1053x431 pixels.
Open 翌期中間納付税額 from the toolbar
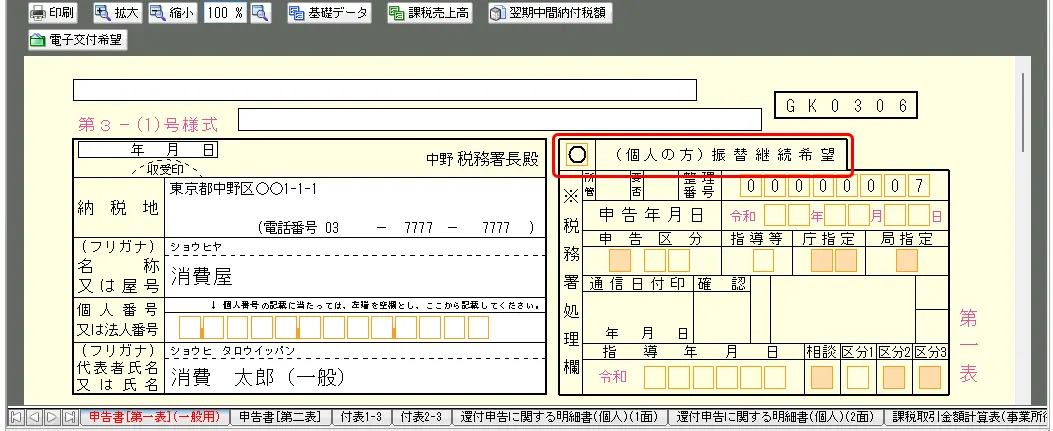point(550,14)
